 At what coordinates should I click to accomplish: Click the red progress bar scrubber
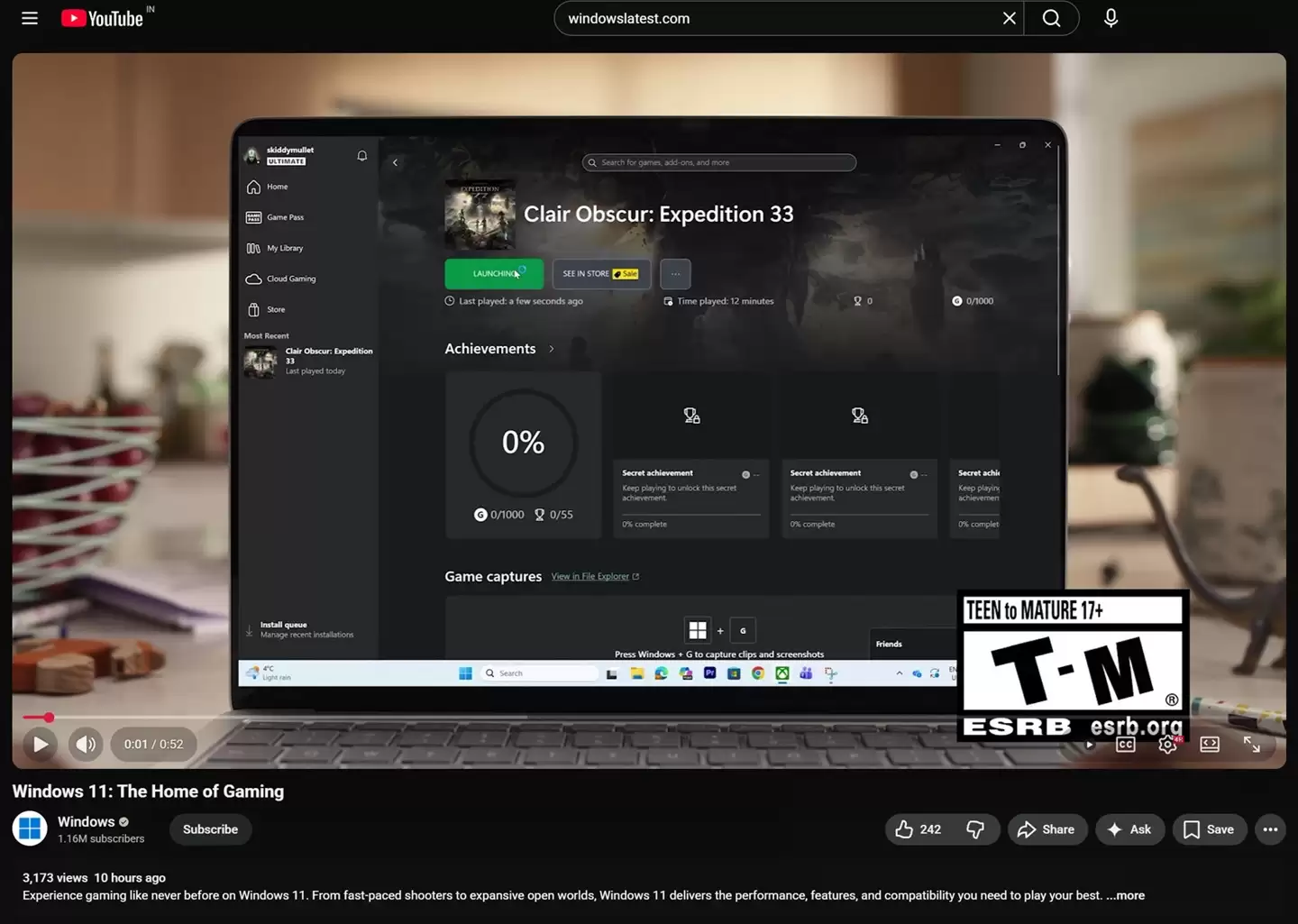[49, 718]
